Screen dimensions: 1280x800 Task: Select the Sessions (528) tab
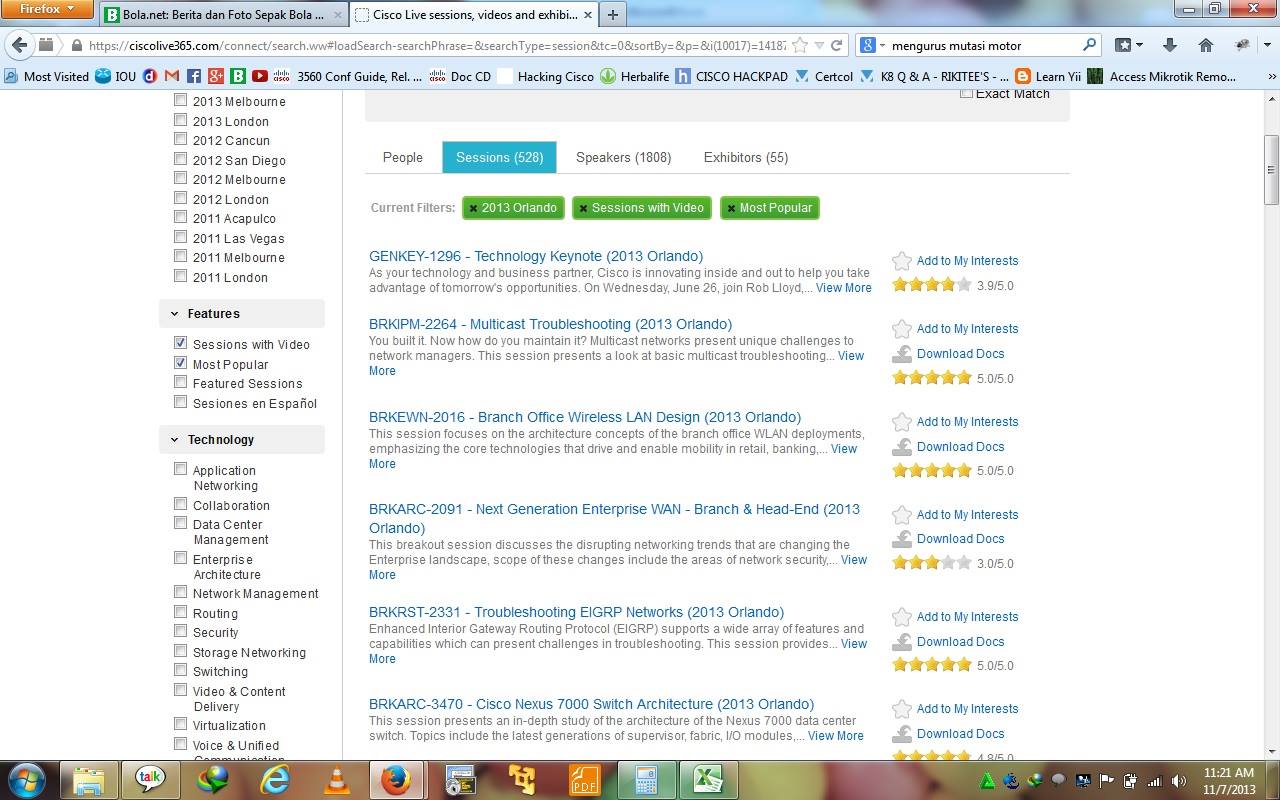pyautogui.click(x=499, y=157)
